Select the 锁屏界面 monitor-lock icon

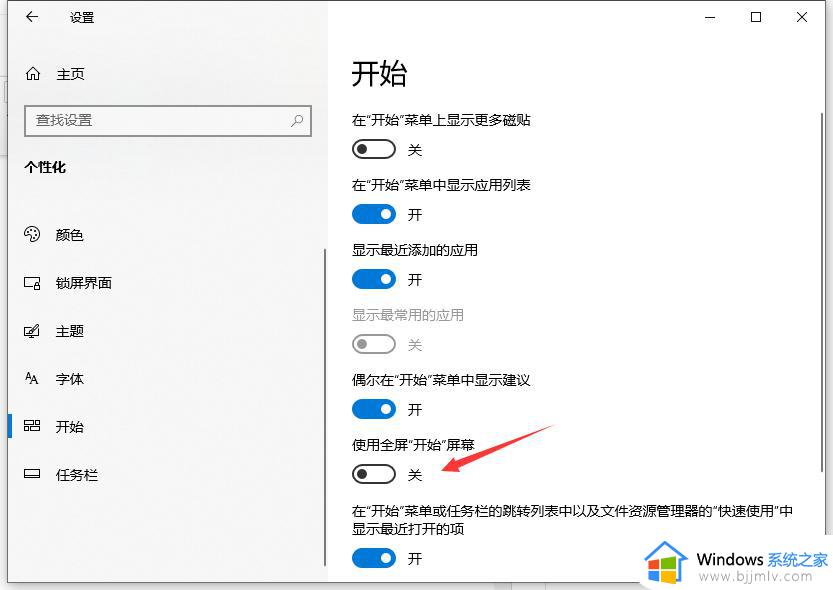point(32,283)
